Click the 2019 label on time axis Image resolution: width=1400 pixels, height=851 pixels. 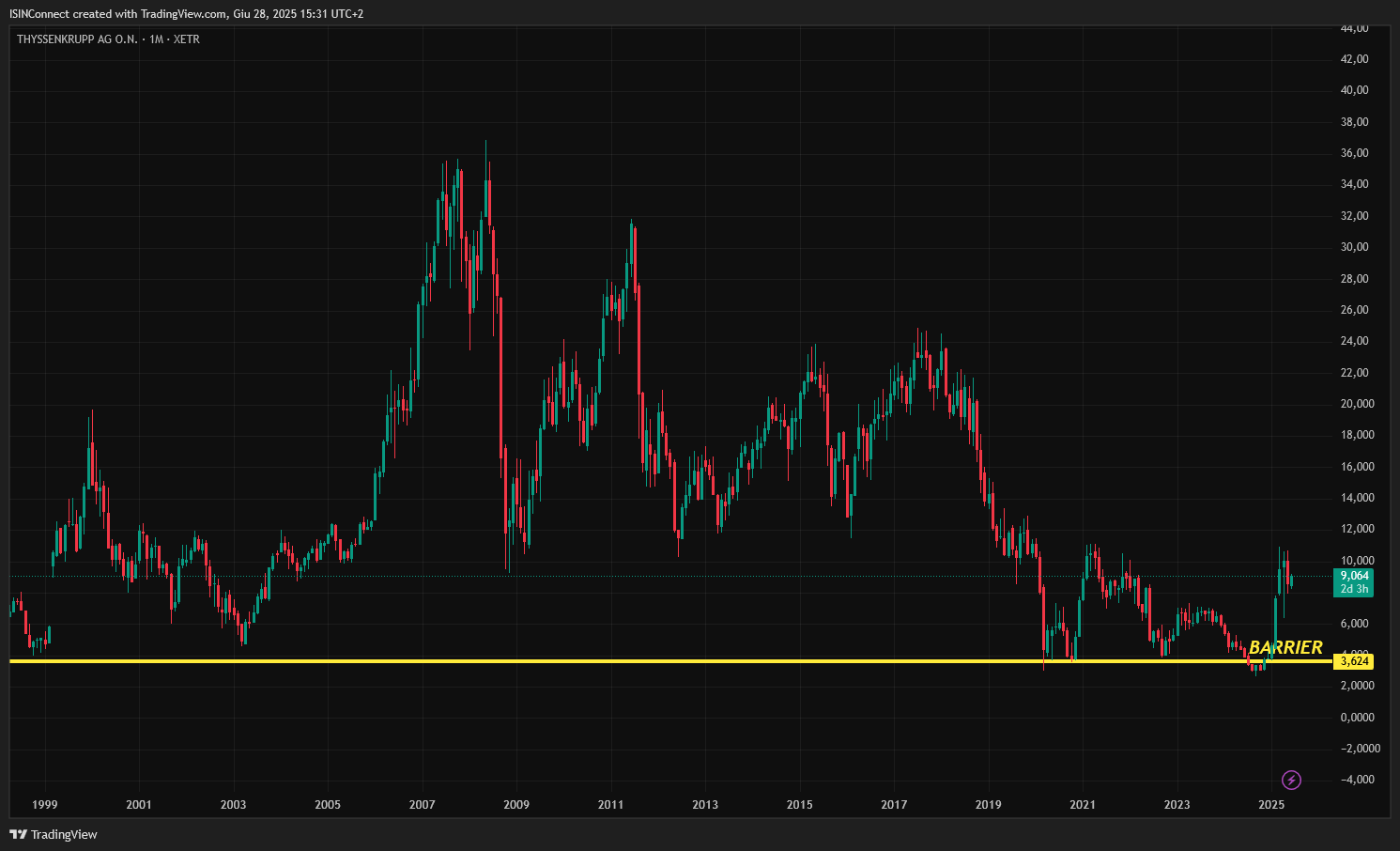(x=989, y=805)
